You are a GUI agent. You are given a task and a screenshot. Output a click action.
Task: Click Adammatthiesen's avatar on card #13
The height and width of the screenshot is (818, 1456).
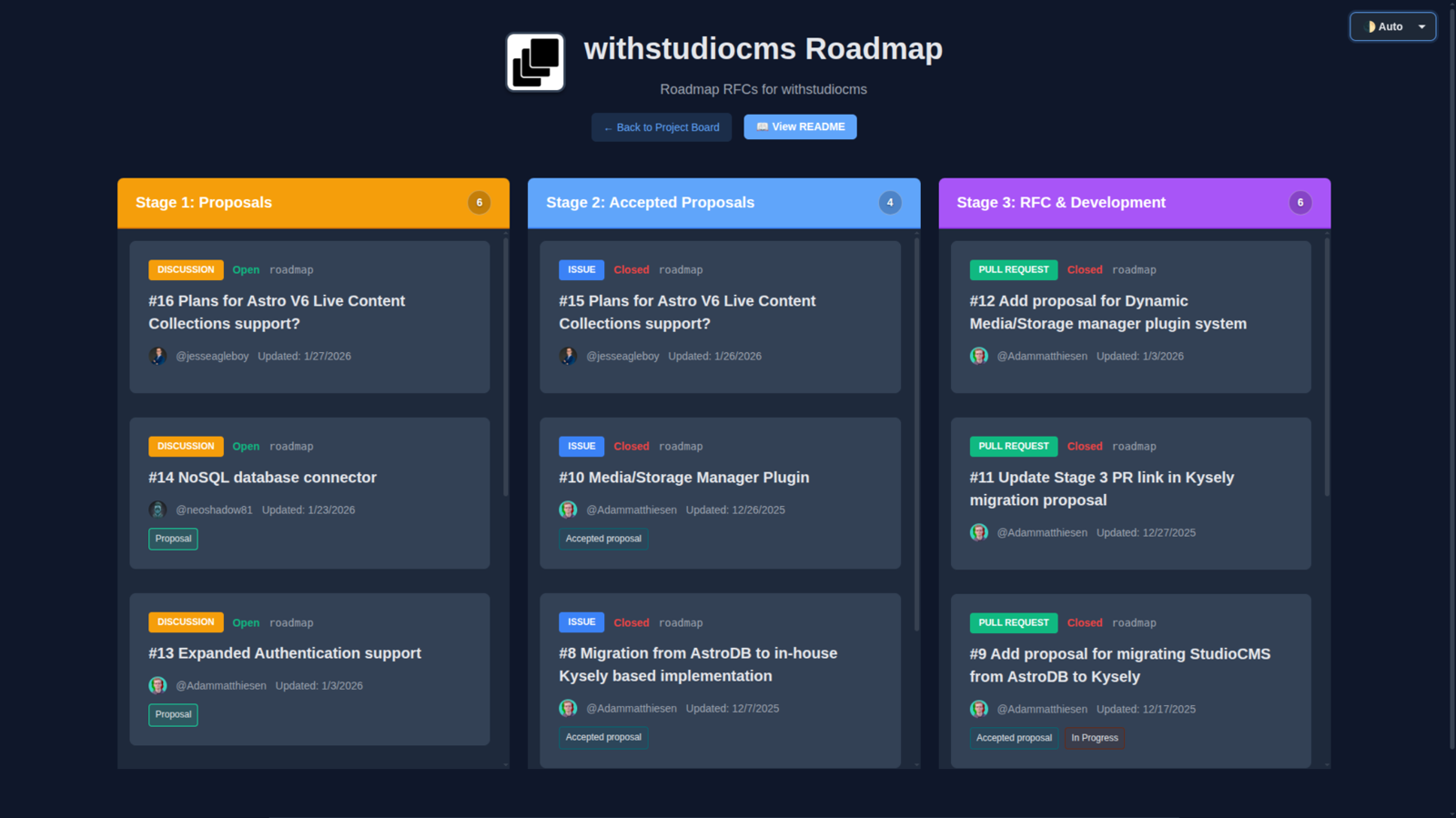tap(157, 685)
